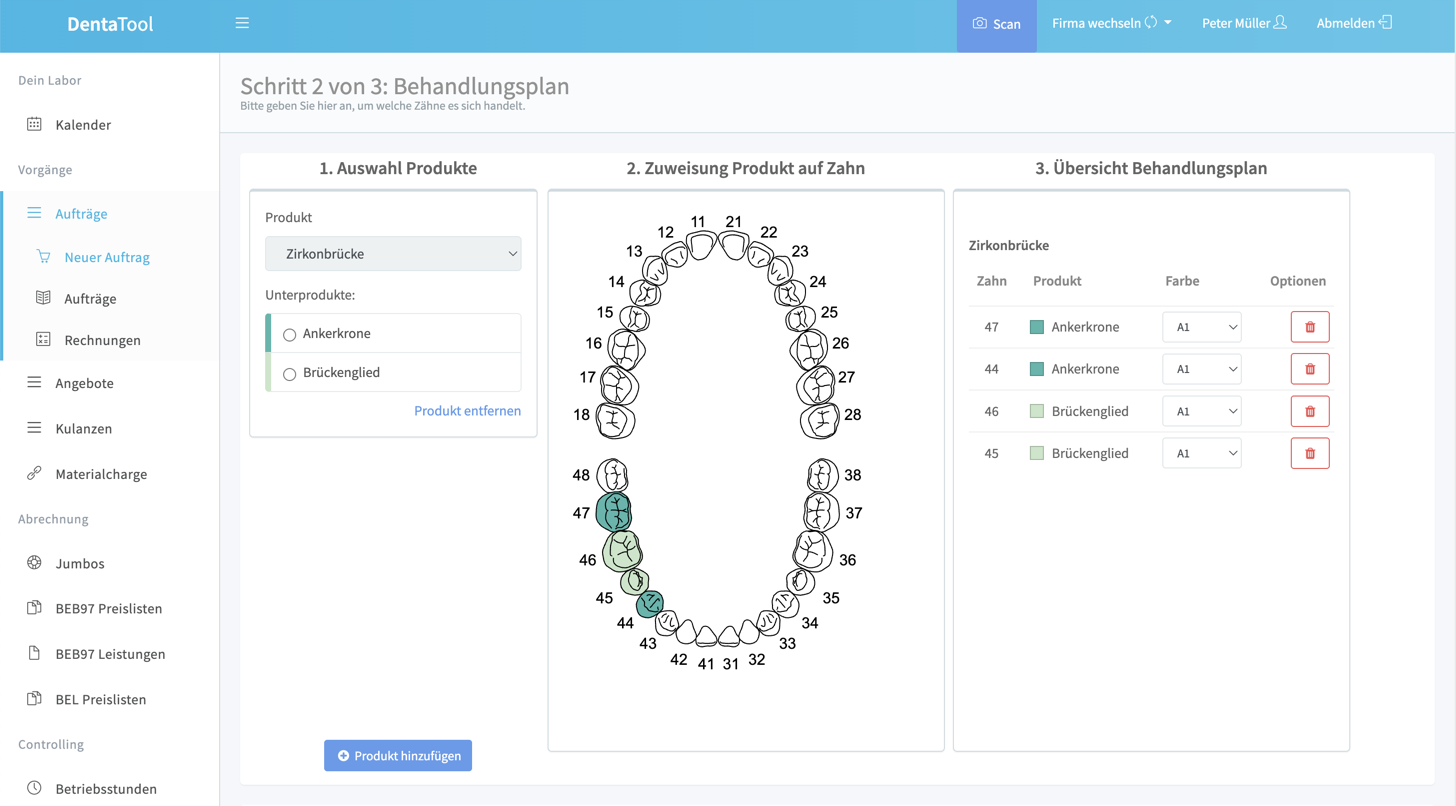Click the Rechnungen invoice icon
The height and width of the screenshot is (806, 1456).
click(x=43, y=340)
